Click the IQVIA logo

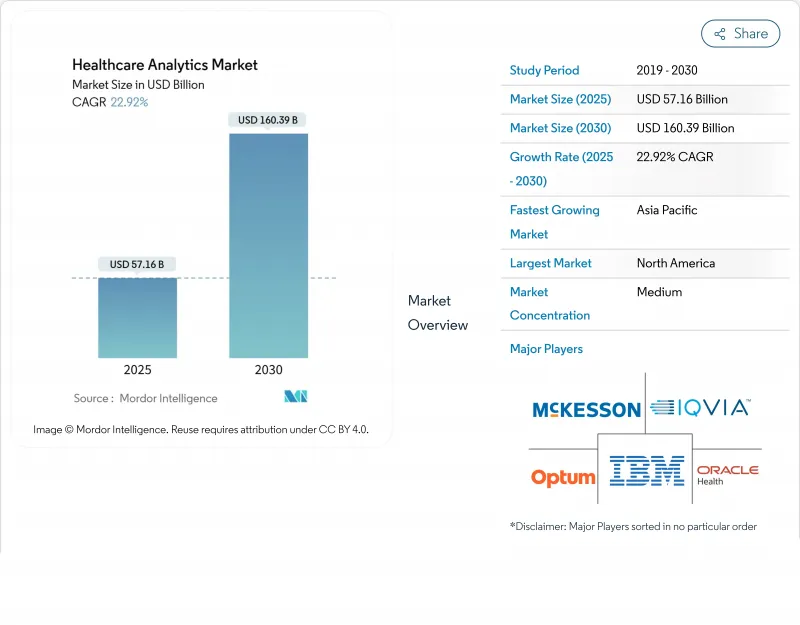pyautogui.click(x=699, y=407)
